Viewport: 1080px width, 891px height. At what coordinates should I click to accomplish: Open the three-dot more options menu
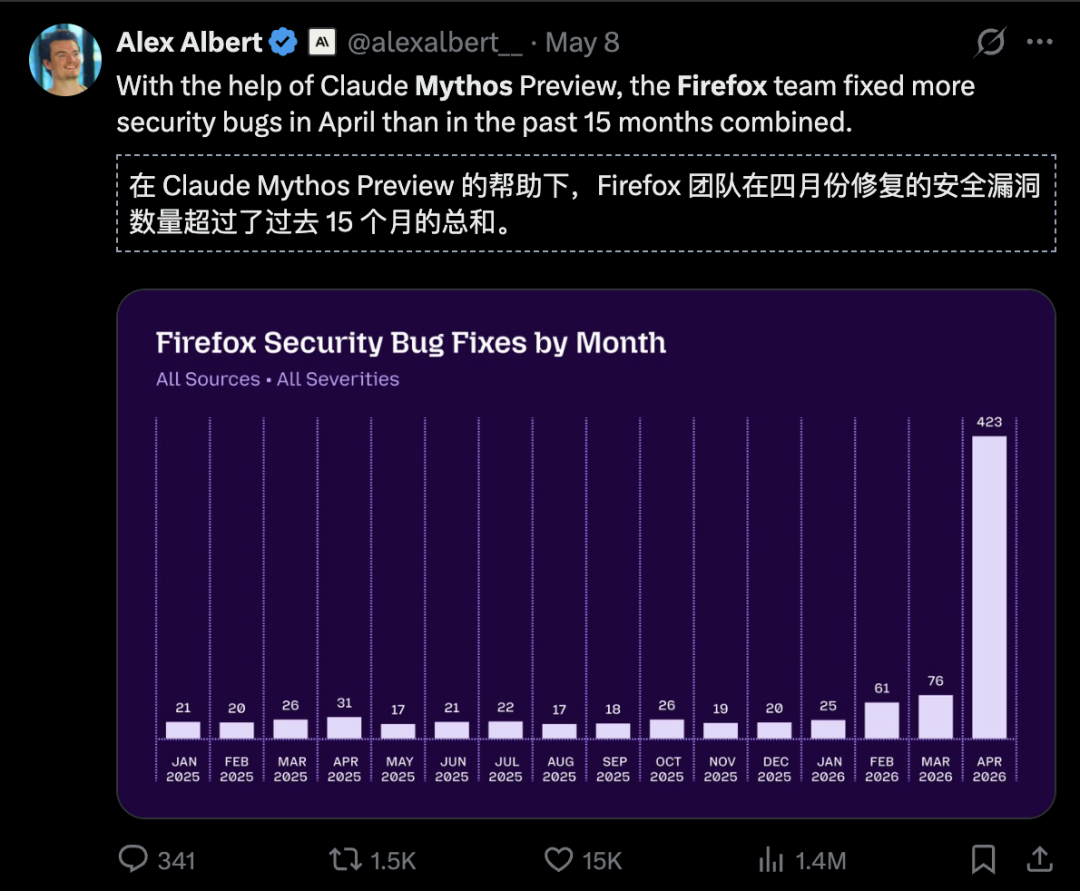point(1039,42)
